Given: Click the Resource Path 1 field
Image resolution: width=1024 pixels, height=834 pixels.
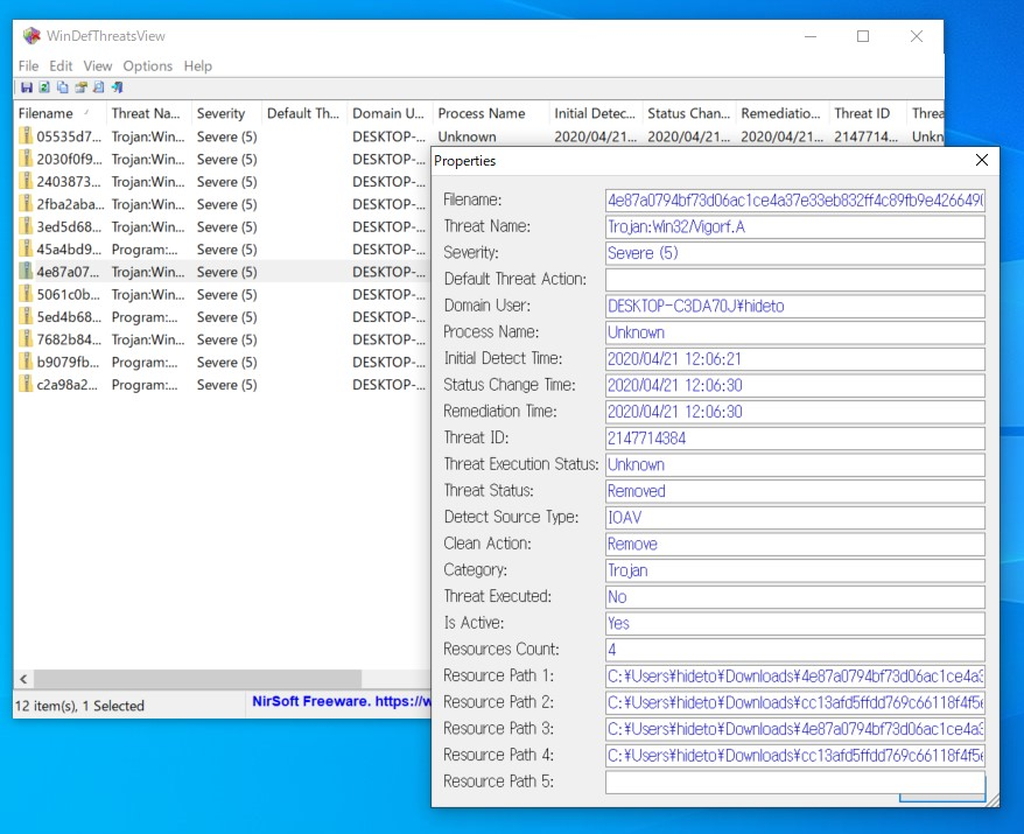Looking at the screenshot, I should coord(795,676).
